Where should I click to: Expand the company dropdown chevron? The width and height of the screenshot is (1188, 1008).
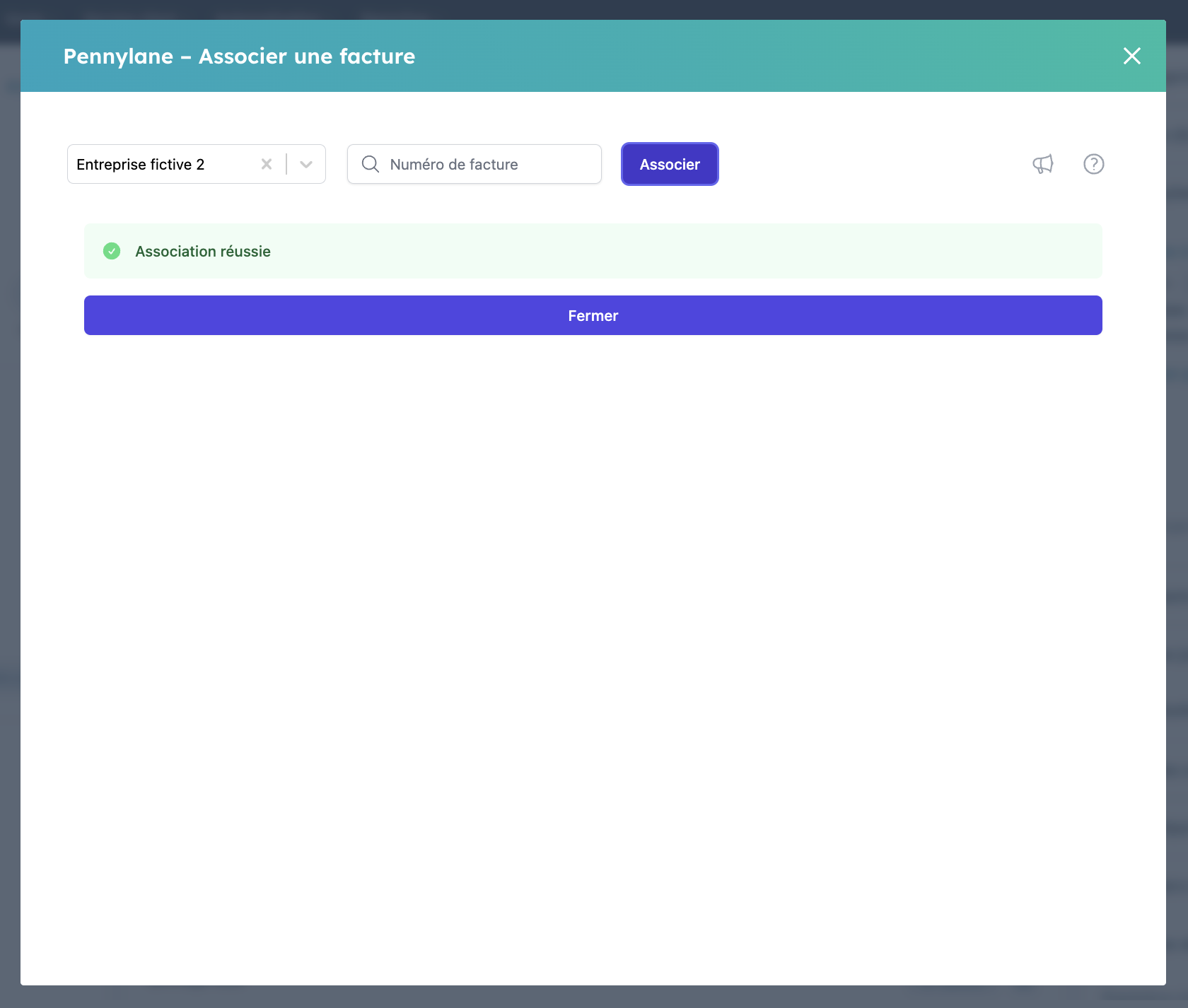[x=306, y=164]
